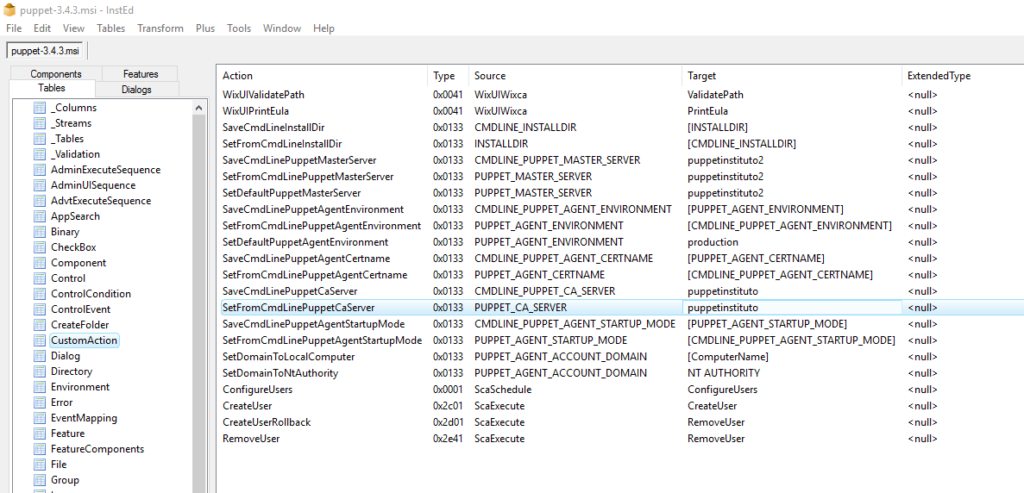Image resolution: width=1024 pixels, height=493 pixels.
Task: Switch to the Components tab
Action: [56, 74]
